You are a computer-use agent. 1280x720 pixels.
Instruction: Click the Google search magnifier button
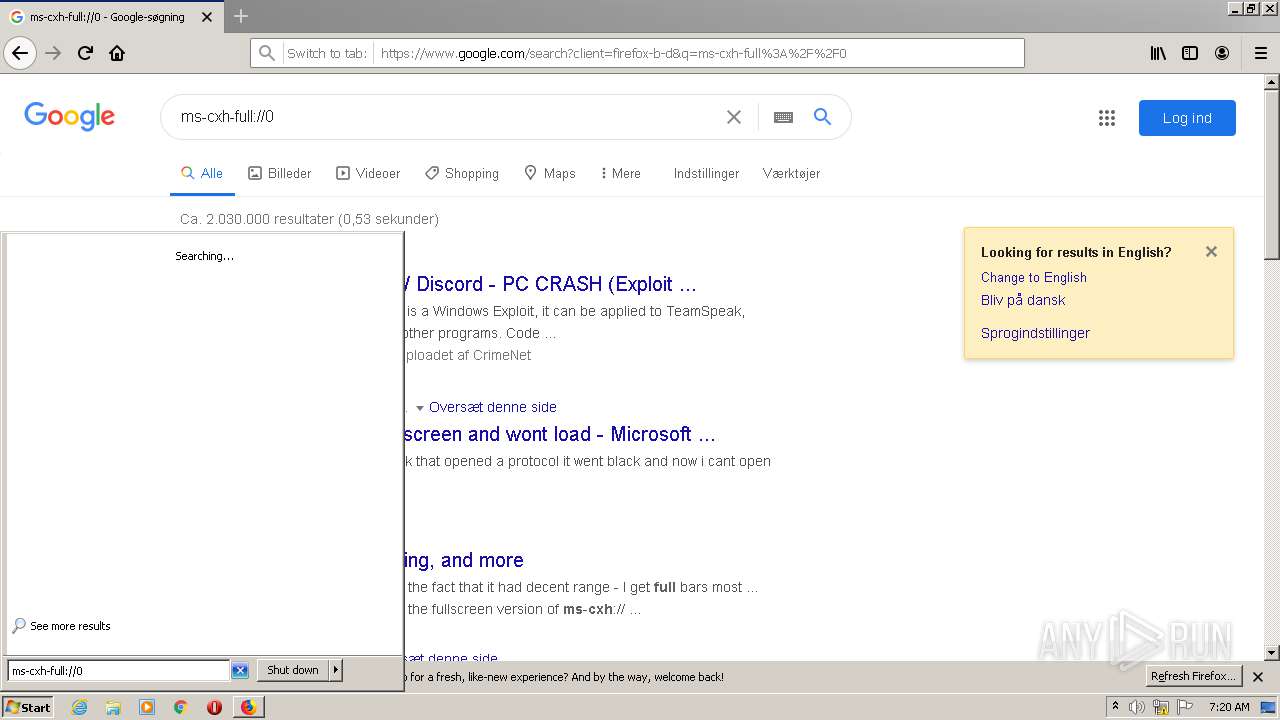coord(822,117)
